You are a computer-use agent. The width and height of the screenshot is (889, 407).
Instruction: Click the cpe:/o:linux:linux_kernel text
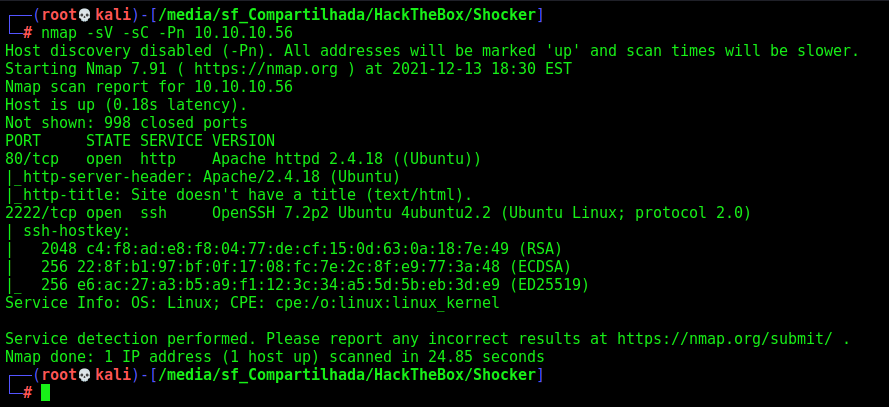click(x=387, y=303)
